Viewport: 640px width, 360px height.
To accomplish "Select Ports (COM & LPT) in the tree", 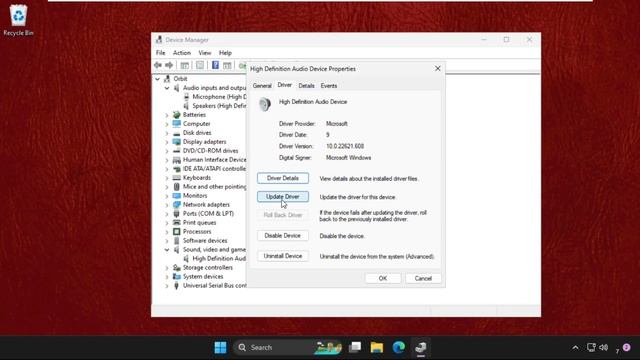I will click(x=208, y=213).
